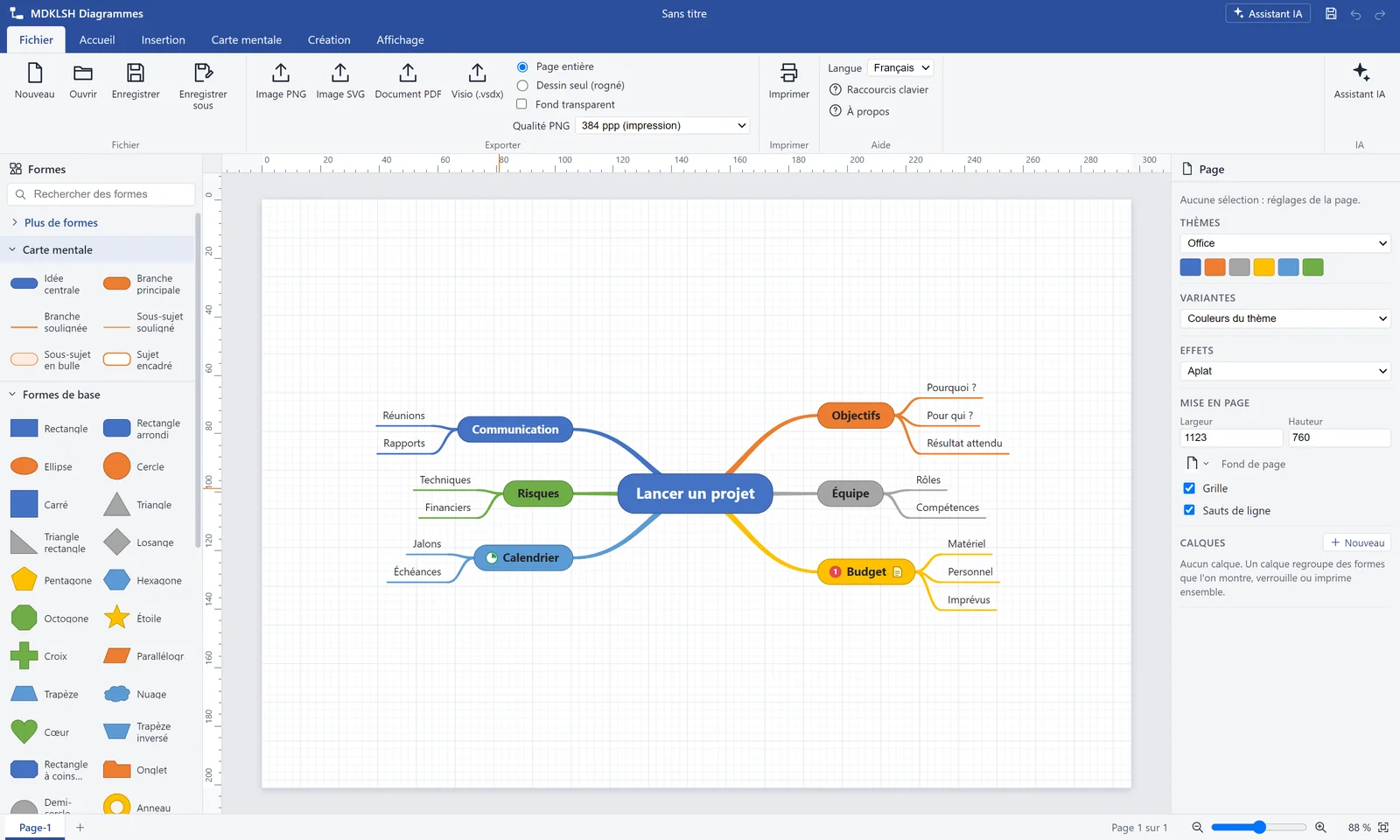Open Assistant IA from the ribbon
Screen dimensions: 1400x840
click(x=1359, y=80)
